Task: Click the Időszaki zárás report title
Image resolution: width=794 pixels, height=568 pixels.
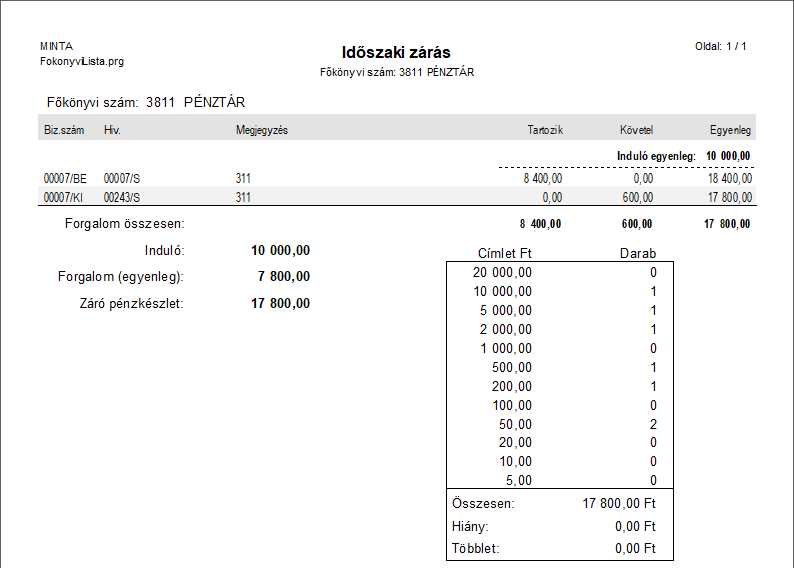Action: click(x=396, y=53)
